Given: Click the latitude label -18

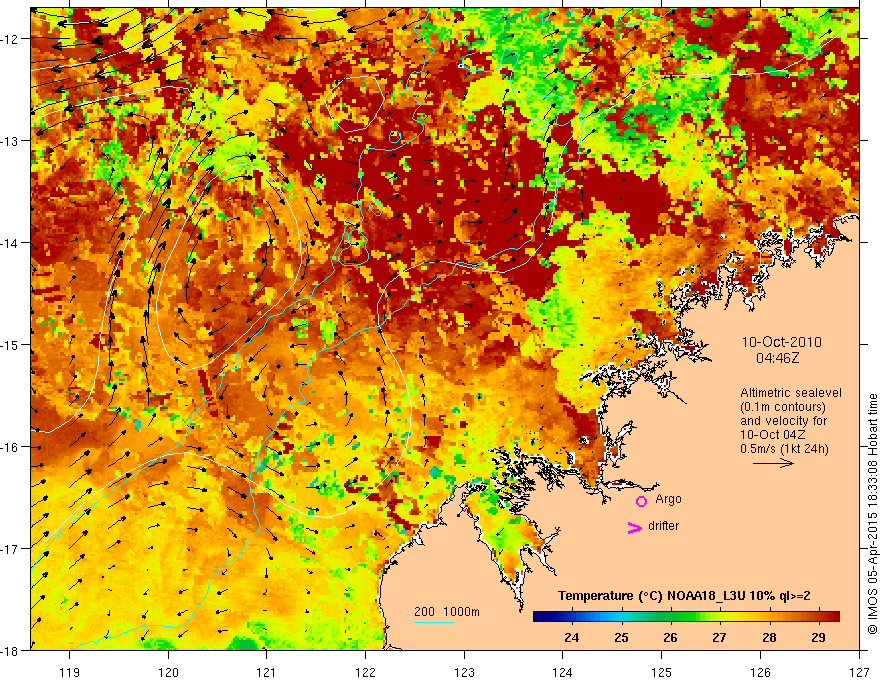Looking at the screenshot, I should click(11, 650).
